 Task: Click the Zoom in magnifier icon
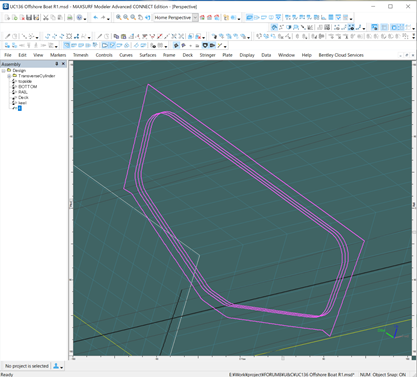(x=119, y=18)
